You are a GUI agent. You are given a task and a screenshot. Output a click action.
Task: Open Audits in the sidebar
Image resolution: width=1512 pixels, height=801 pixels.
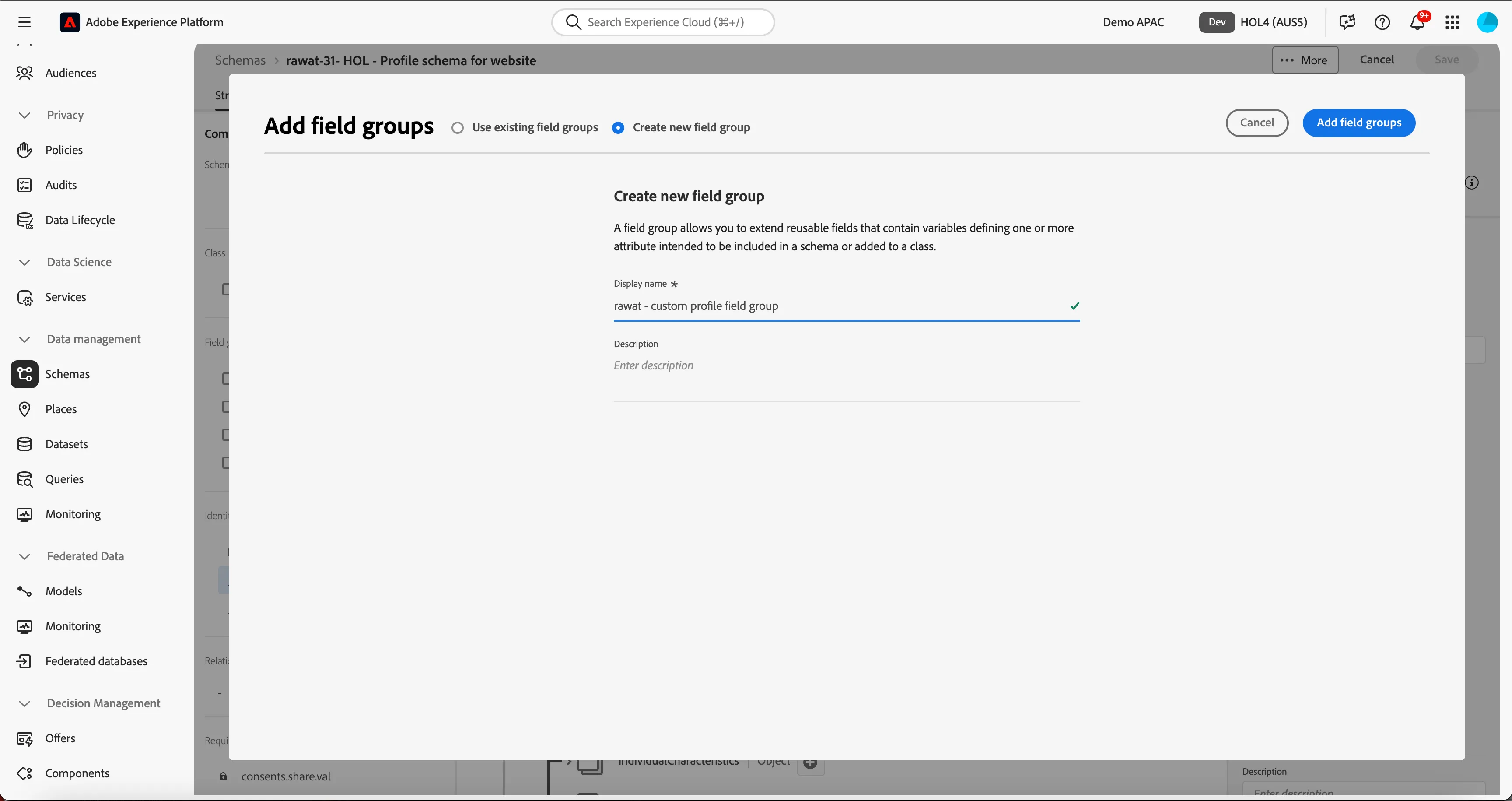coord(60,185)
